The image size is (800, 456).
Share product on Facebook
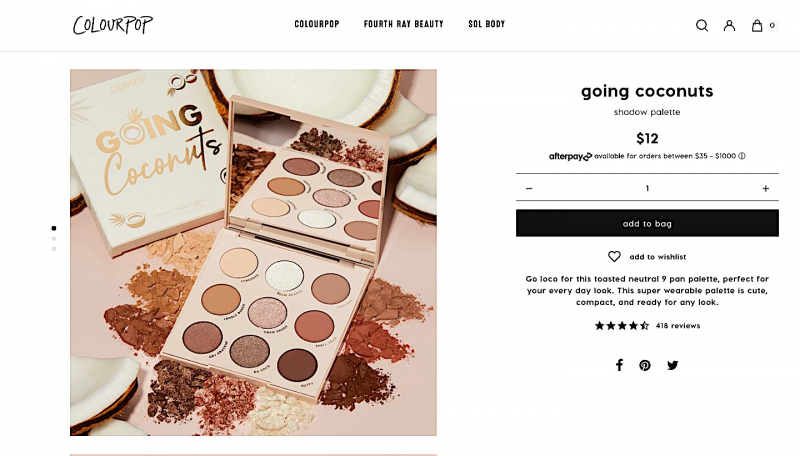tap(619, 365)
